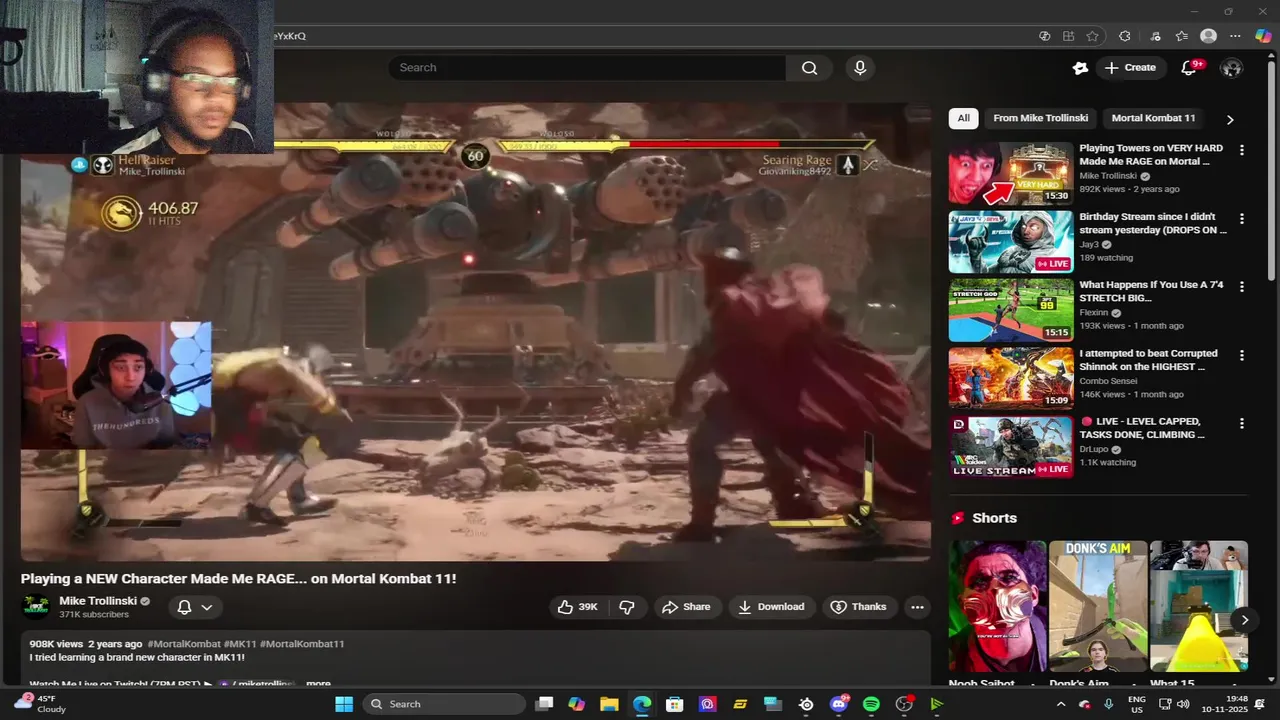Open options for 'Corrupted Shinnok' video
Viewport: 1280px width, 720px height.
click(x=1242, y=355)
